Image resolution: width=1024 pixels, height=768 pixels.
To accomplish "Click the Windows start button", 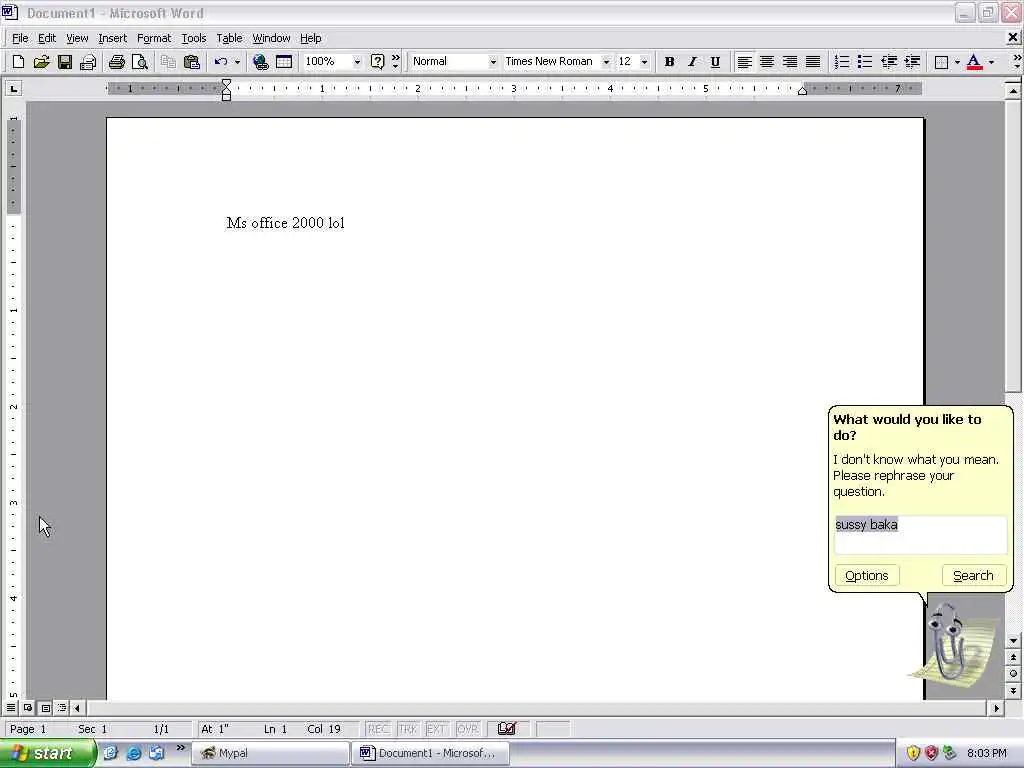I will point(47,753).
